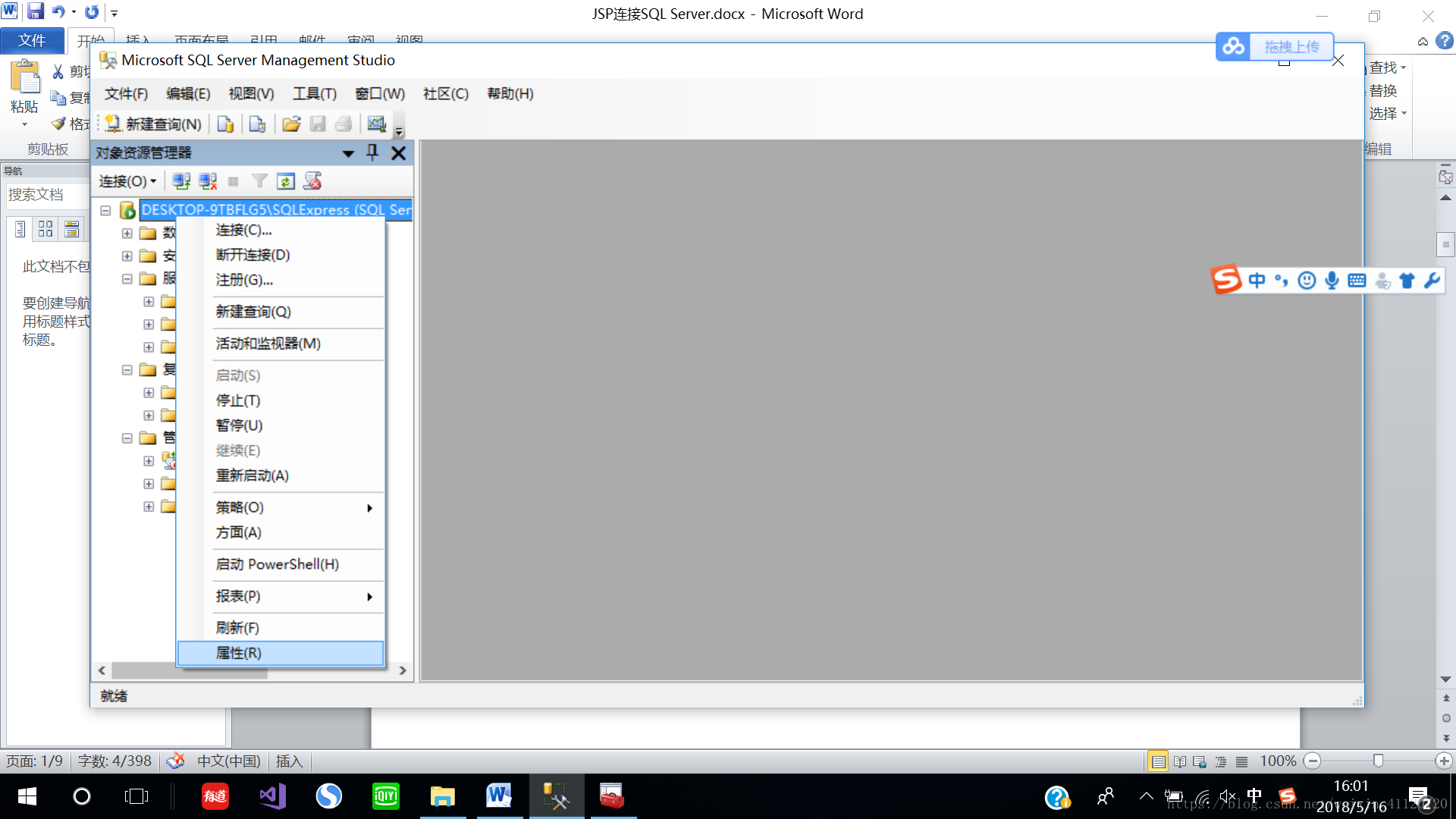Click the zoom in plus button in Word
1456x819 pixels.
click(x=1444, y=761)
